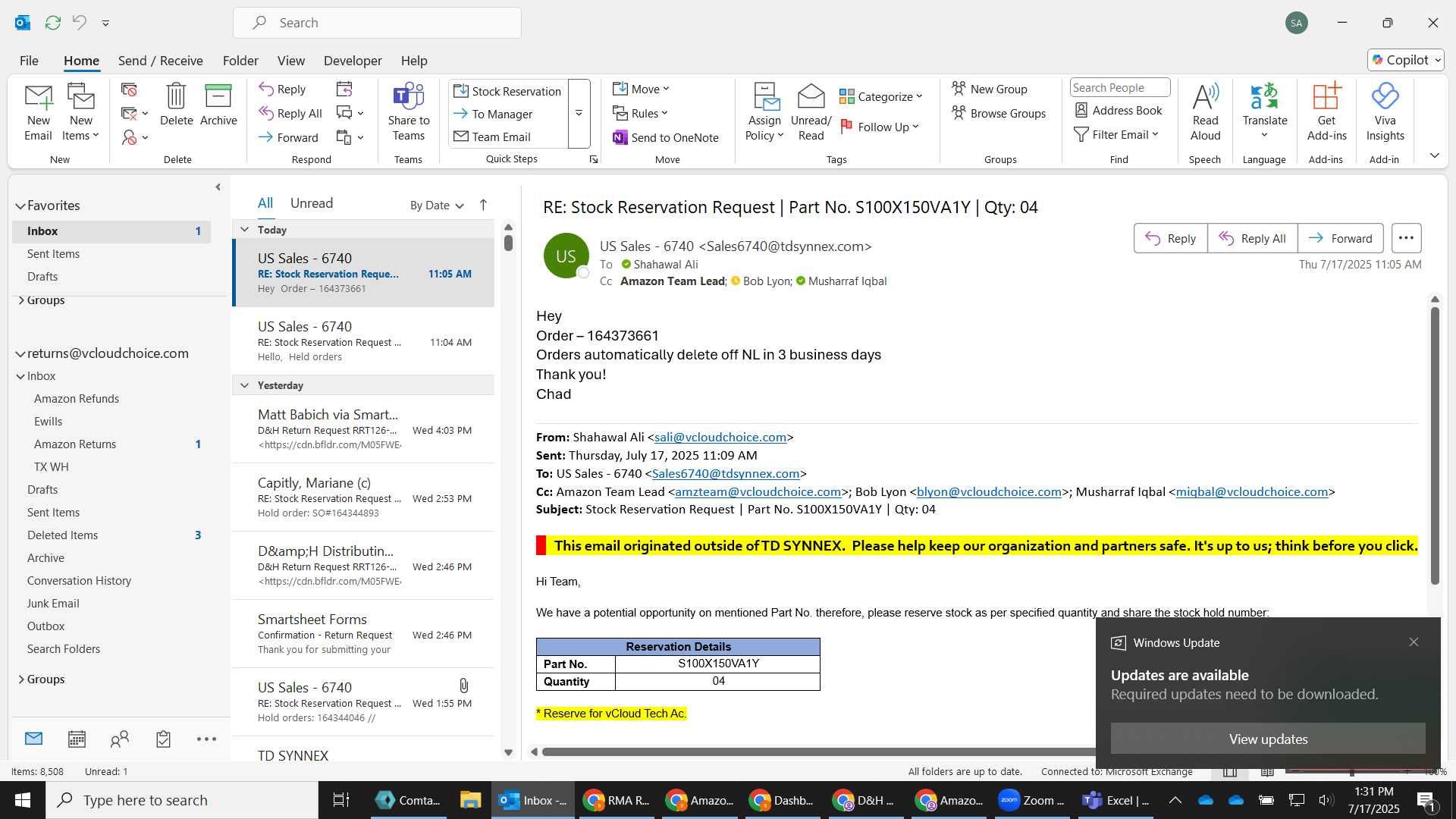Switch to Calendar view in bottom navigation
The height and width of the screenshot is (819, 1456).
point(77,739)
